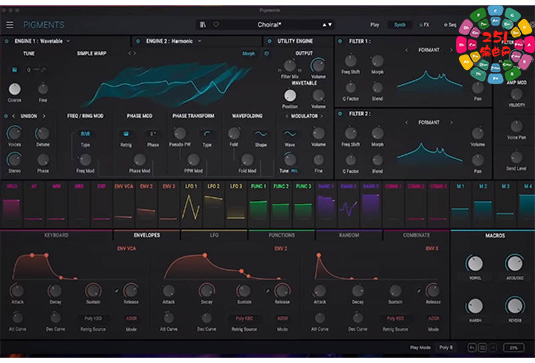This screenshot has height=363, width=535.
Task: Expand Engine 2 Harmonic type dropdown
Action: click(x=200, y=41)
